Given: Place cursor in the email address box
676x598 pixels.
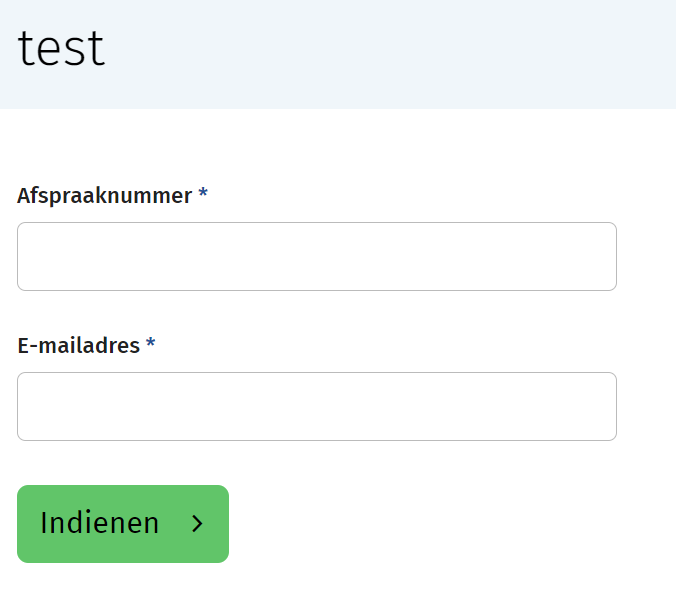Looking at the screenshot, I should (x=316, y=407).
